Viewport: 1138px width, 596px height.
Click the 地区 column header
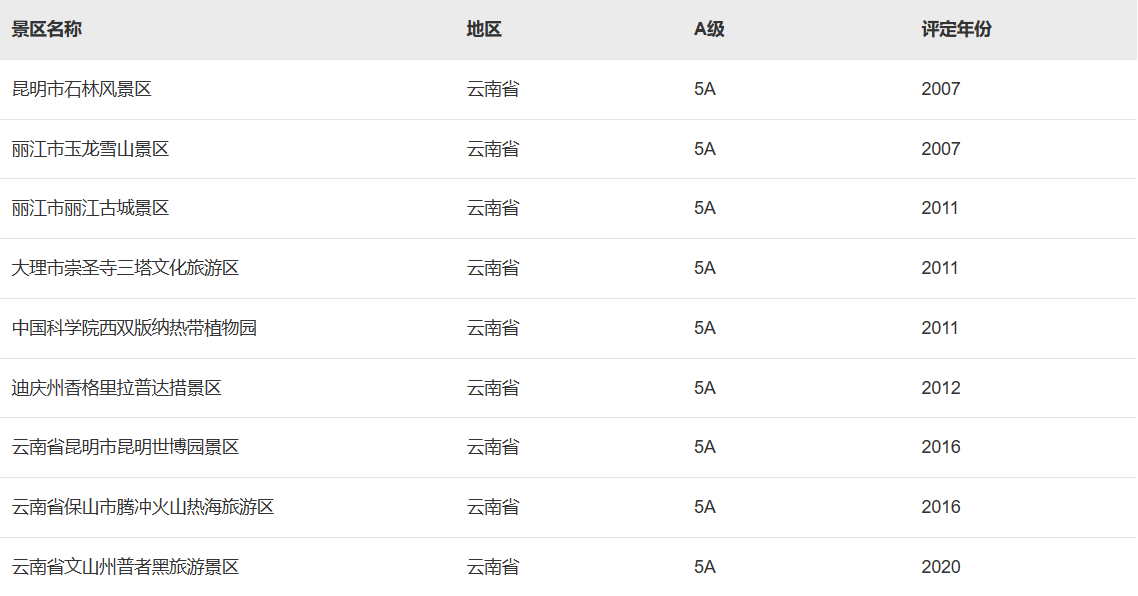point(484,29)
